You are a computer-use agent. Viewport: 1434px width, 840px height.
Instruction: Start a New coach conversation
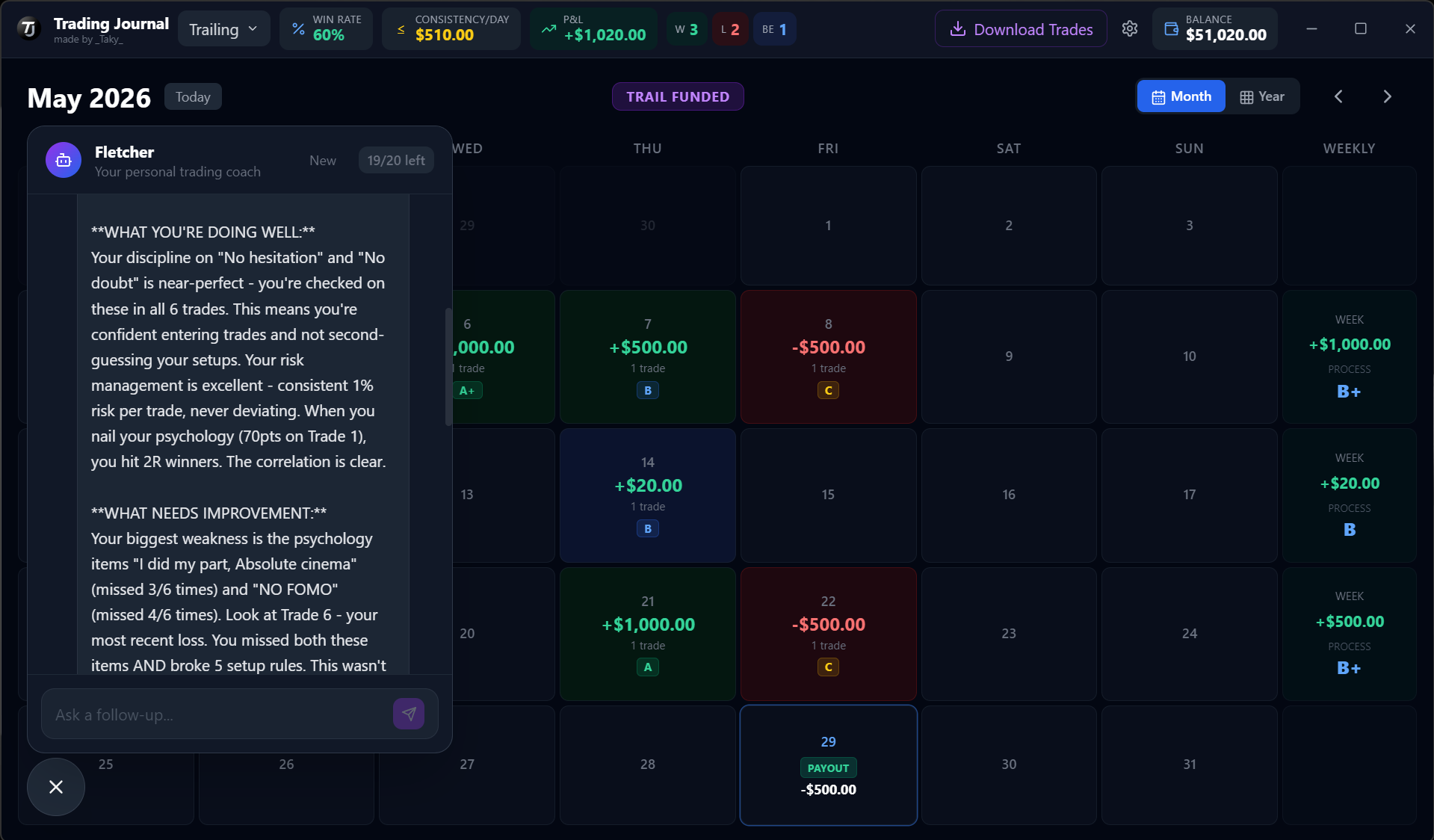click(323, 160)
